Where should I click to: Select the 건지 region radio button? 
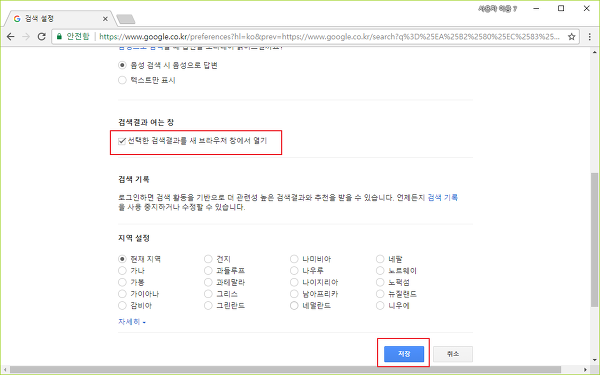click(x=208, y=259)
